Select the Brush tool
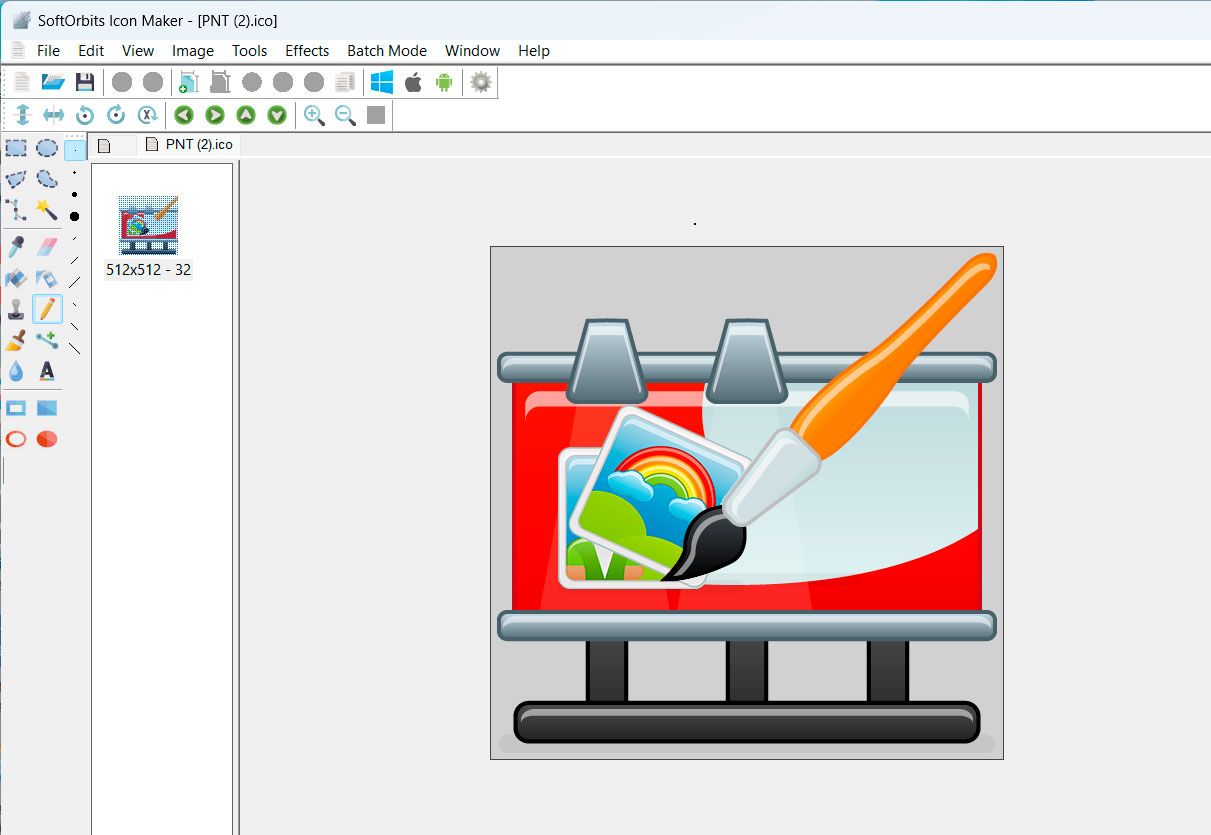 pyautogui.click(x=16, y=340)
